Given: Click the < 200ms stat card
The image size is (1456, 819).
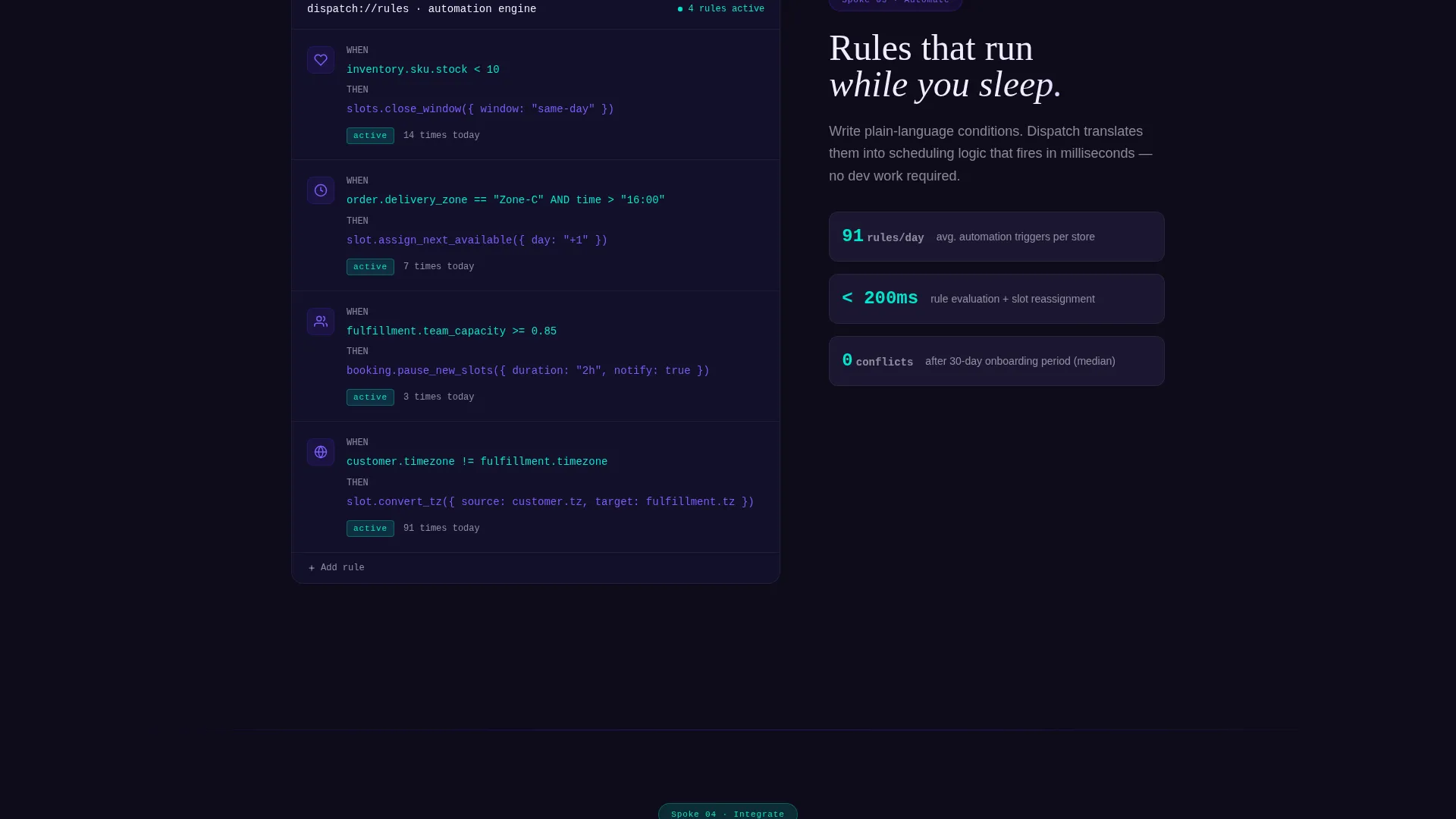Looking at the screenshot, I should pos(996,299).
